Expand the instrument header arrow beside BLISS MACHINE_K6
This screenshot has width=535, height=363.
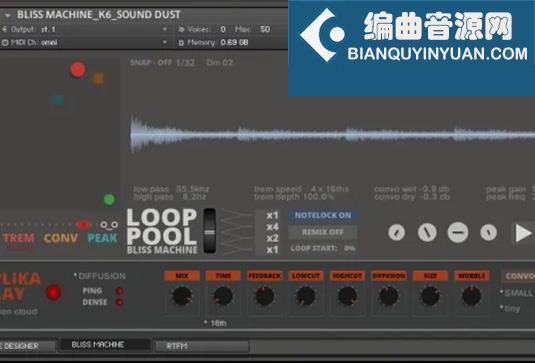[x=8, y=15]
